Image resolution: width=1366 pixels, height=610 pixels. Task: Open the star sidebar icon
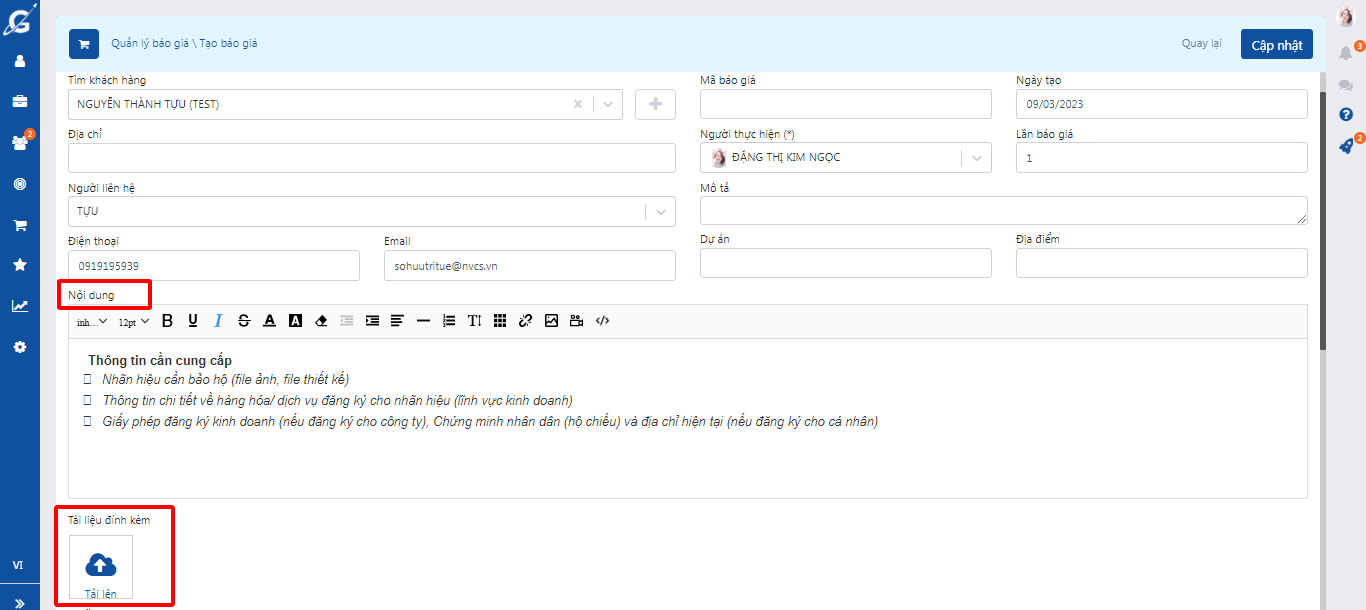(19, 265)
